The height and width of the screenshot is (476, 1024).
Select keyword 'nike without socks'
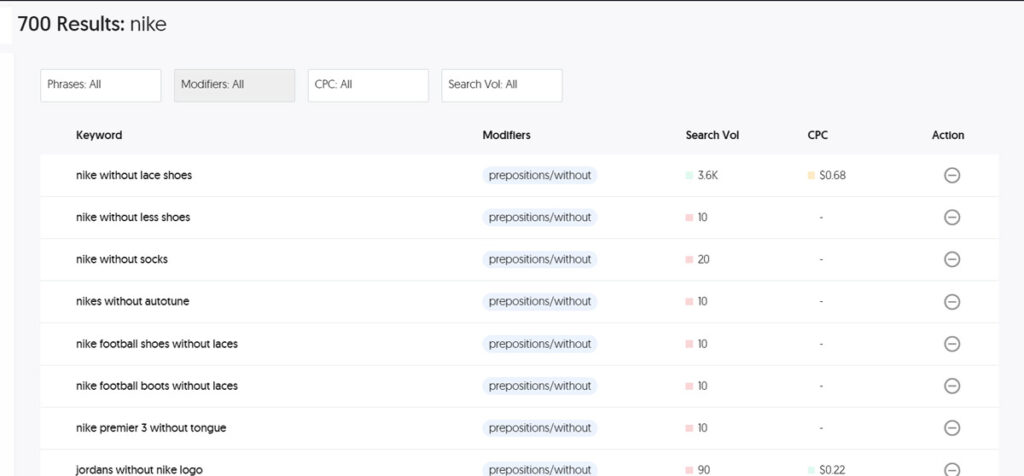122,259
